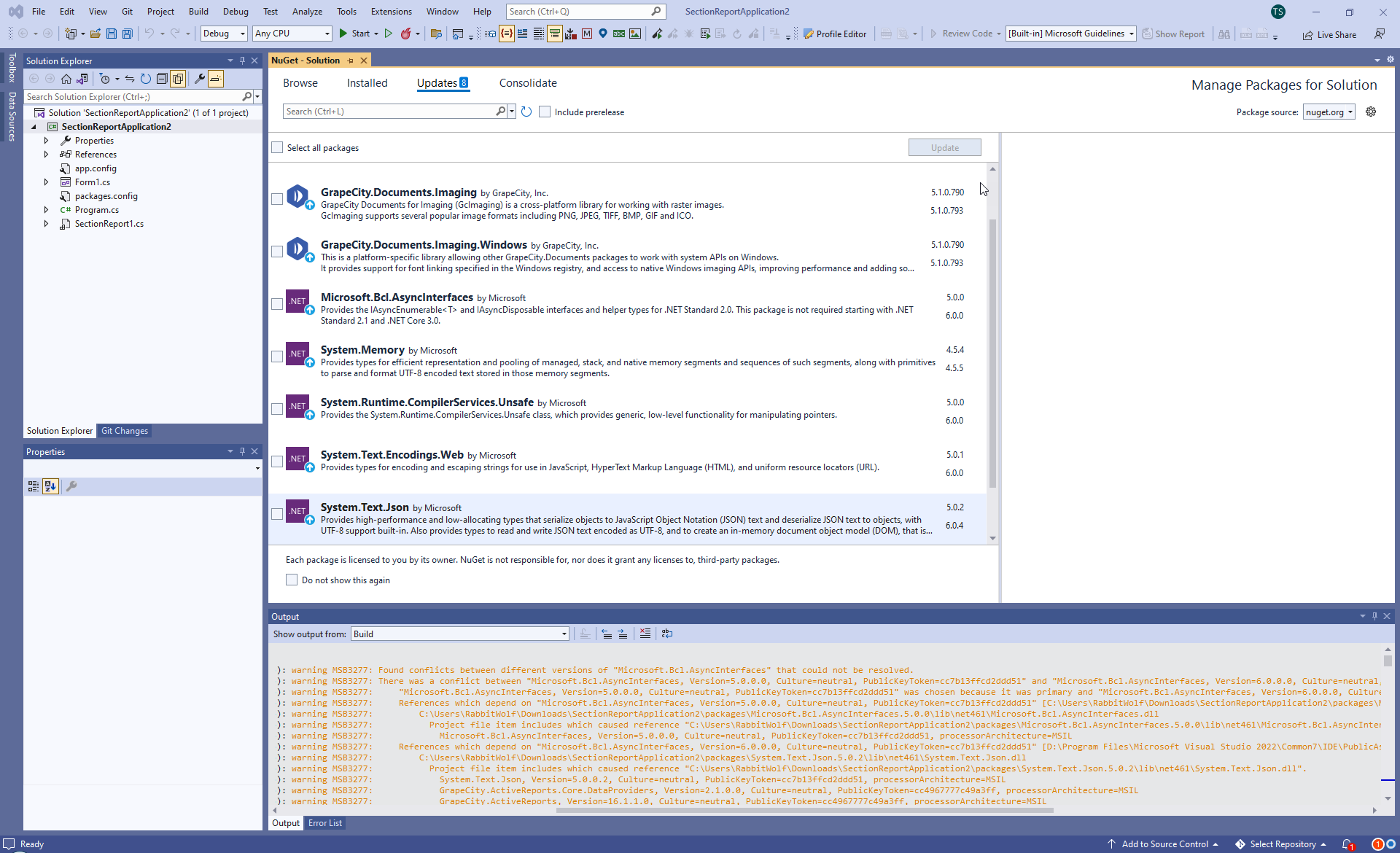
Task: Check the Microsoft.Bcl.AsyncInterfaces package checkbox
Action: [x=277, y=304]
